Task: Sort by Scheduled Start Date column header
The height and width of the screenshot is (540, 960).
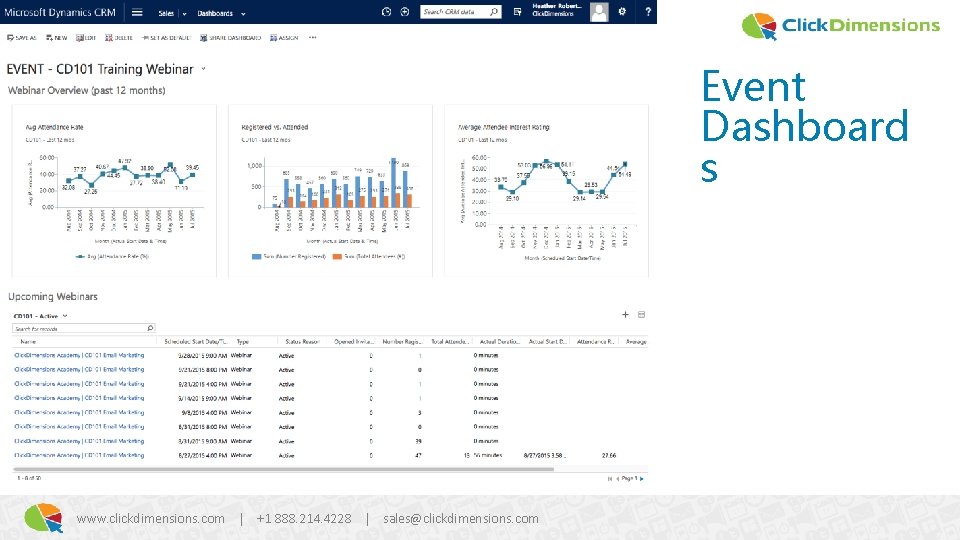Action: click(x=195, y=342)
